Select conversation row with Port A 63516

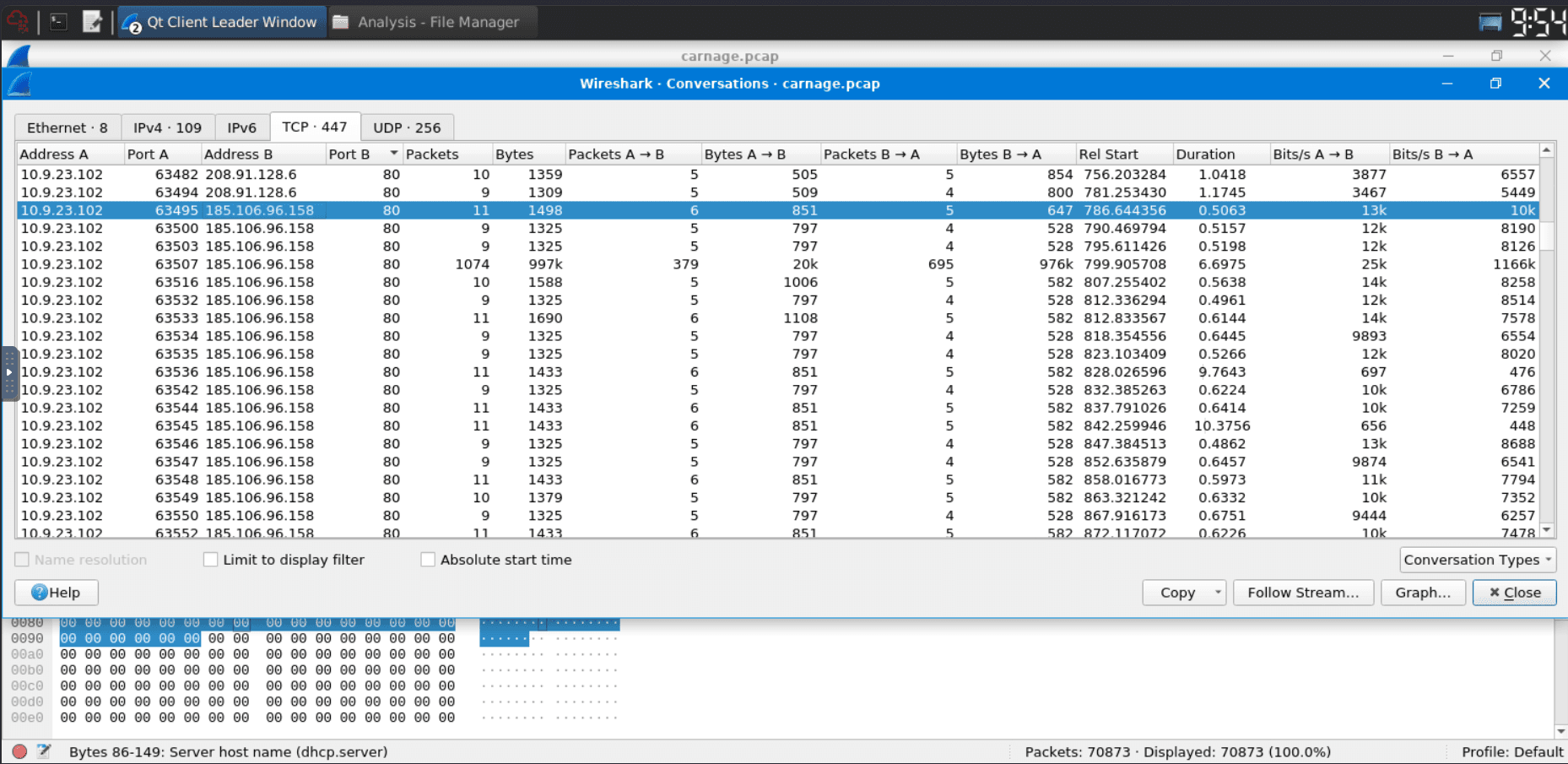click(777, 282)
